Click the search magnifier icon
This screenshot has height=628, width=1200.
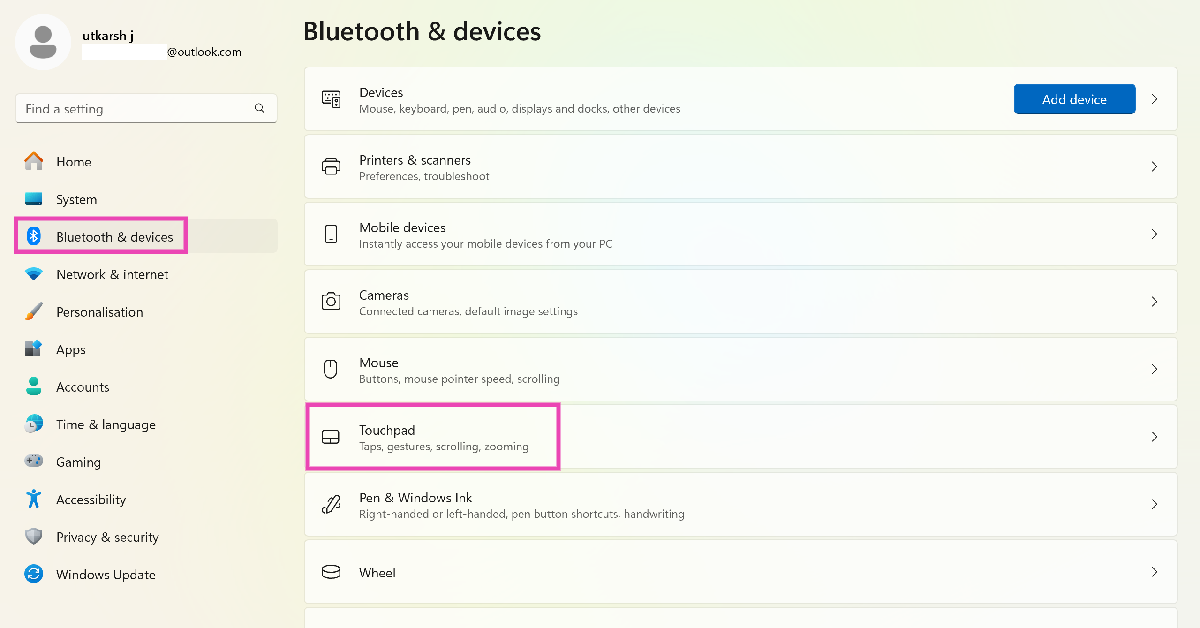[x=260, y=108]
